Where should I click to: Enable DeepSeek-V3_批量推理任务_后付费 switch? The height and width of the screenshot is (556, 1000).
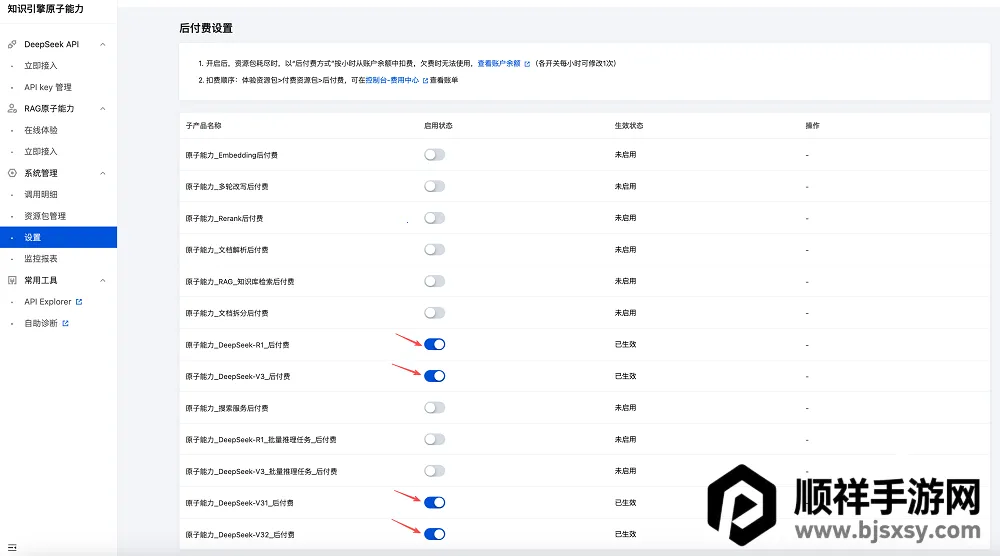[x=434, y=471]
